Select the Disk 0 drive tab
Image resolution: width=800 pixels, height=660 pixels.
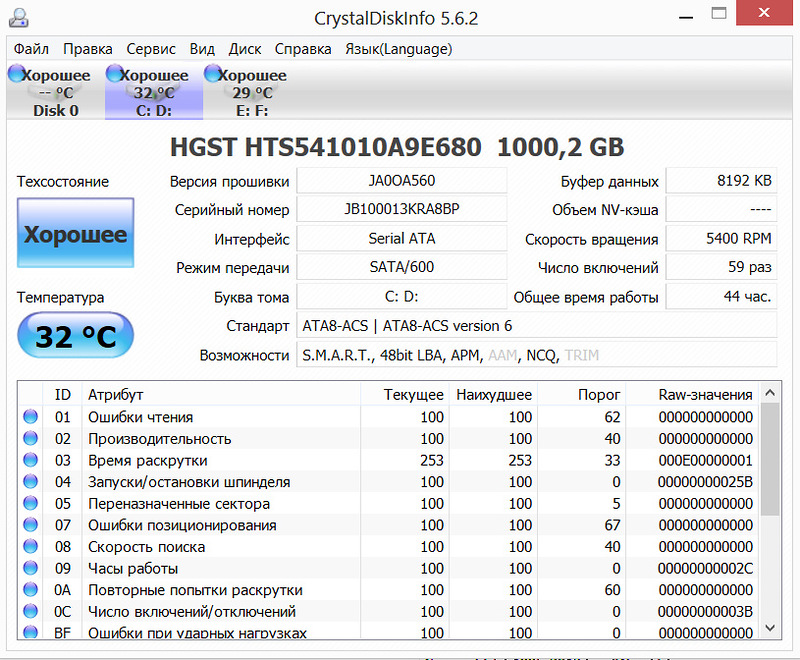click(56, 91)
